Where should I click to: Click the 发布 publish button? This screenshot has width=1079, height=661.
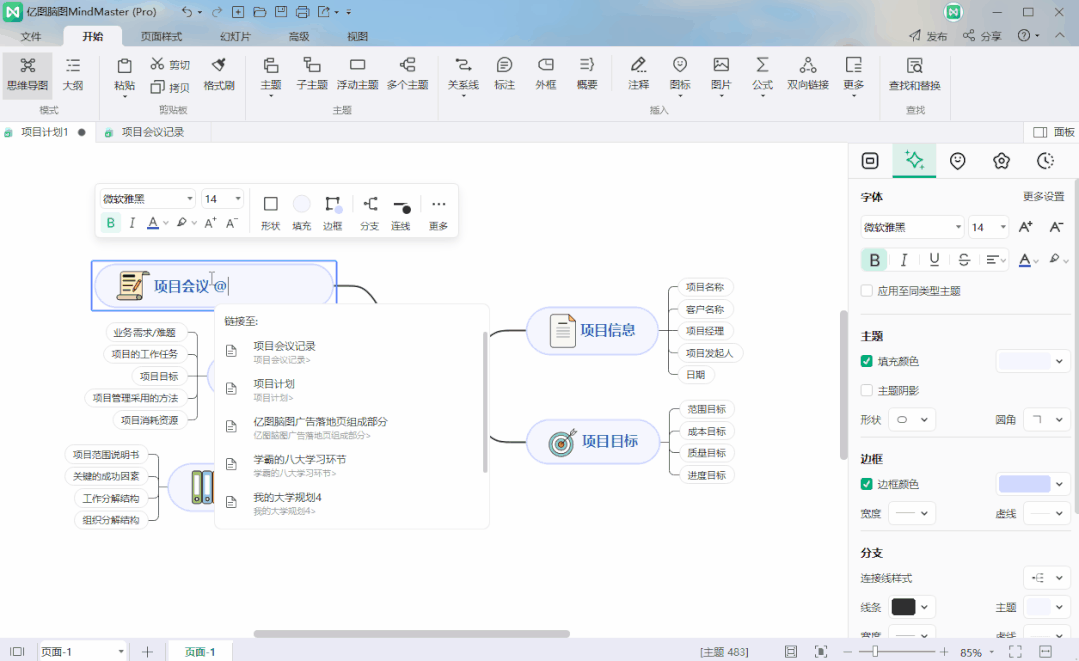point(928,36)
